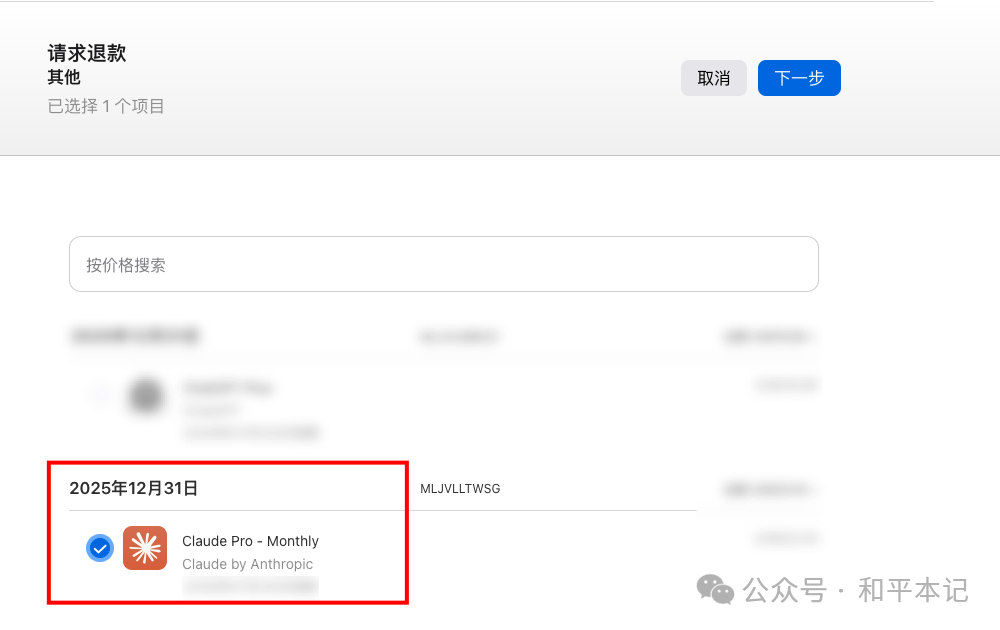Proceed with the 下一步 button
Screen dimensions: 1000x630
coord(798,78)
